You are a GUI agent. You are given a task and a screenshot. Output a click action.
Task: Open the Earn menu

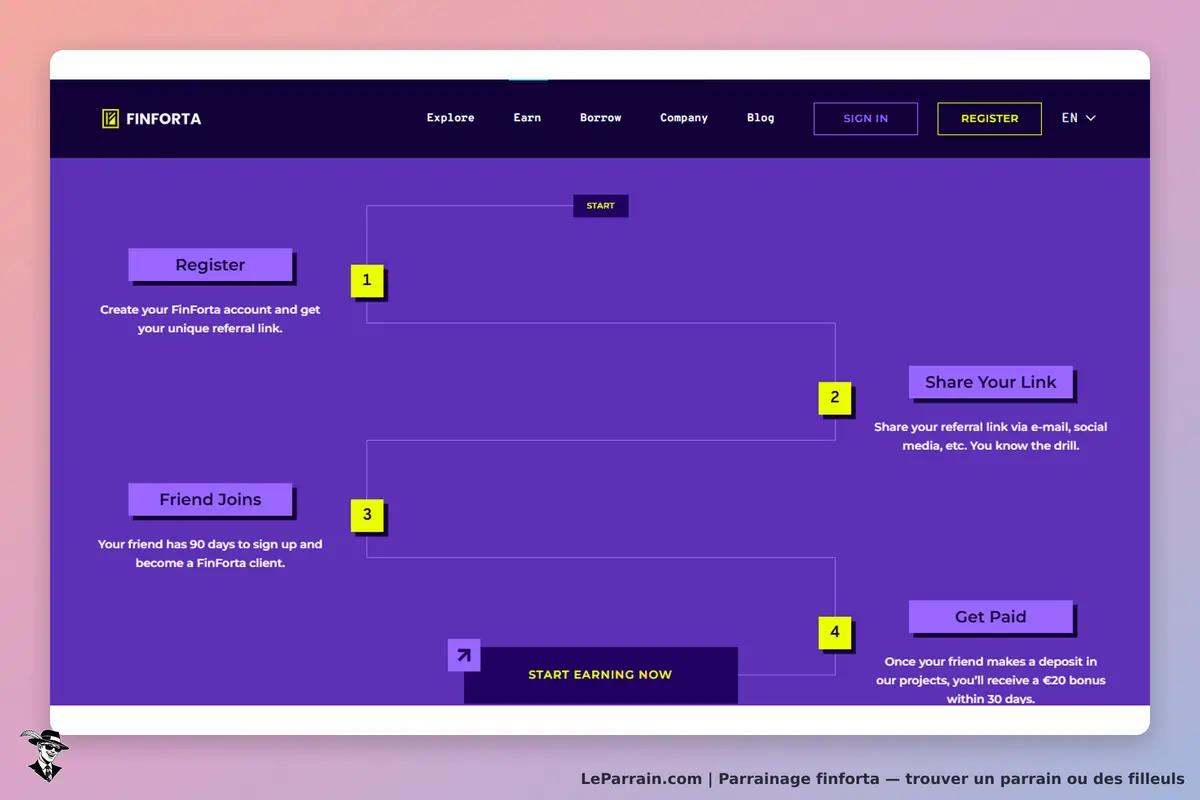click(527, 118)
